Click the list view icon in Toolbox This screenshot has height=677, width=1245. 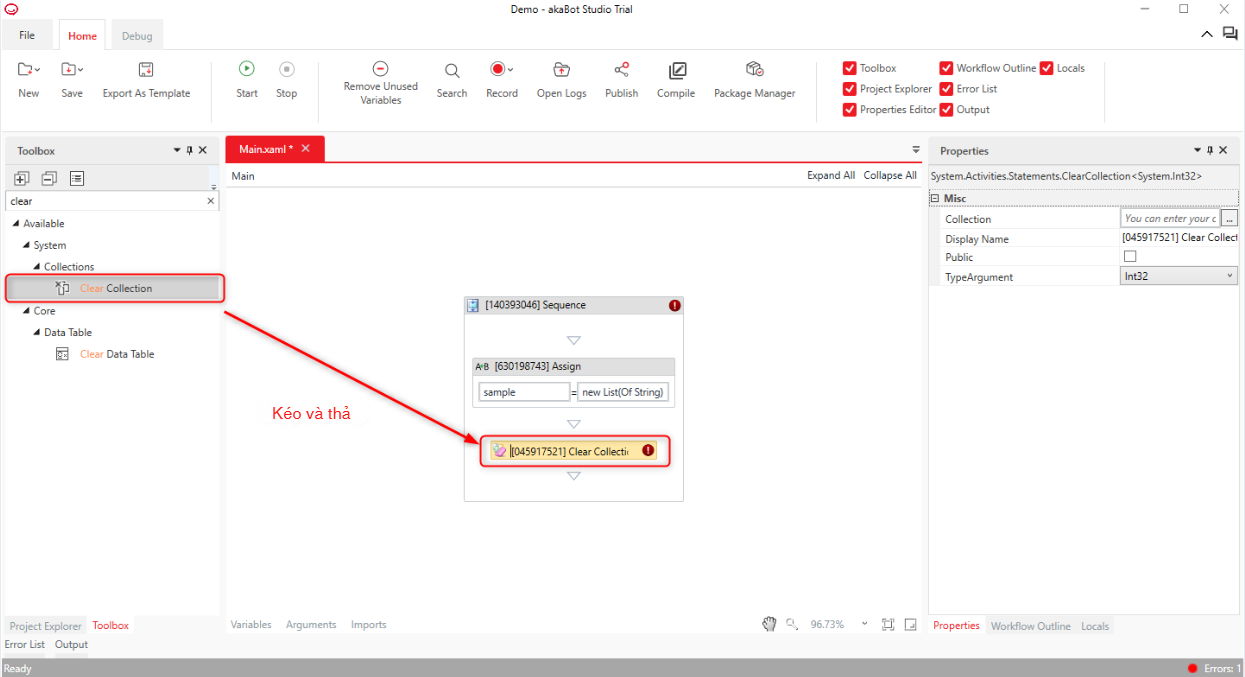pos(77,178)
